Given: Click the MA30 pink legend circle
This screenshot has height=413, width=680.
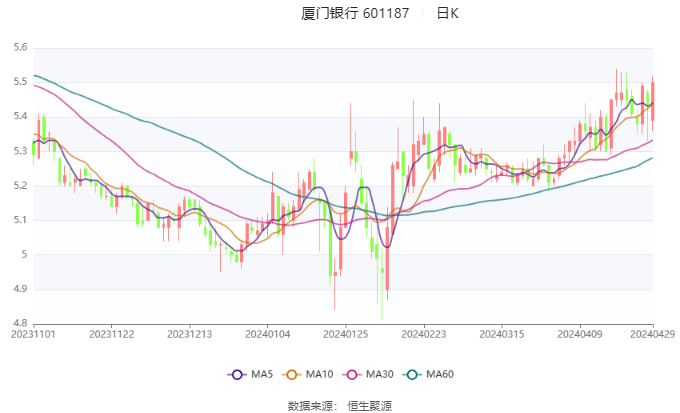Looking at the screenshot, I should [x=352, y=374].
